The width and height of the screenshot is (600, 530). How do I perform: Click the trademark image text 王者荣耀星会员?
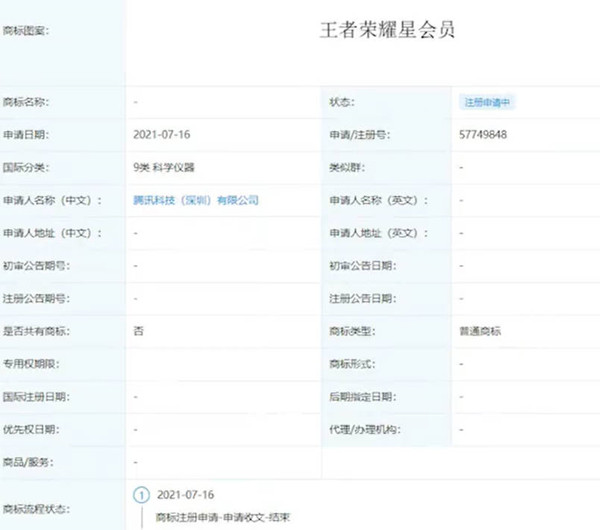point(387,30)
